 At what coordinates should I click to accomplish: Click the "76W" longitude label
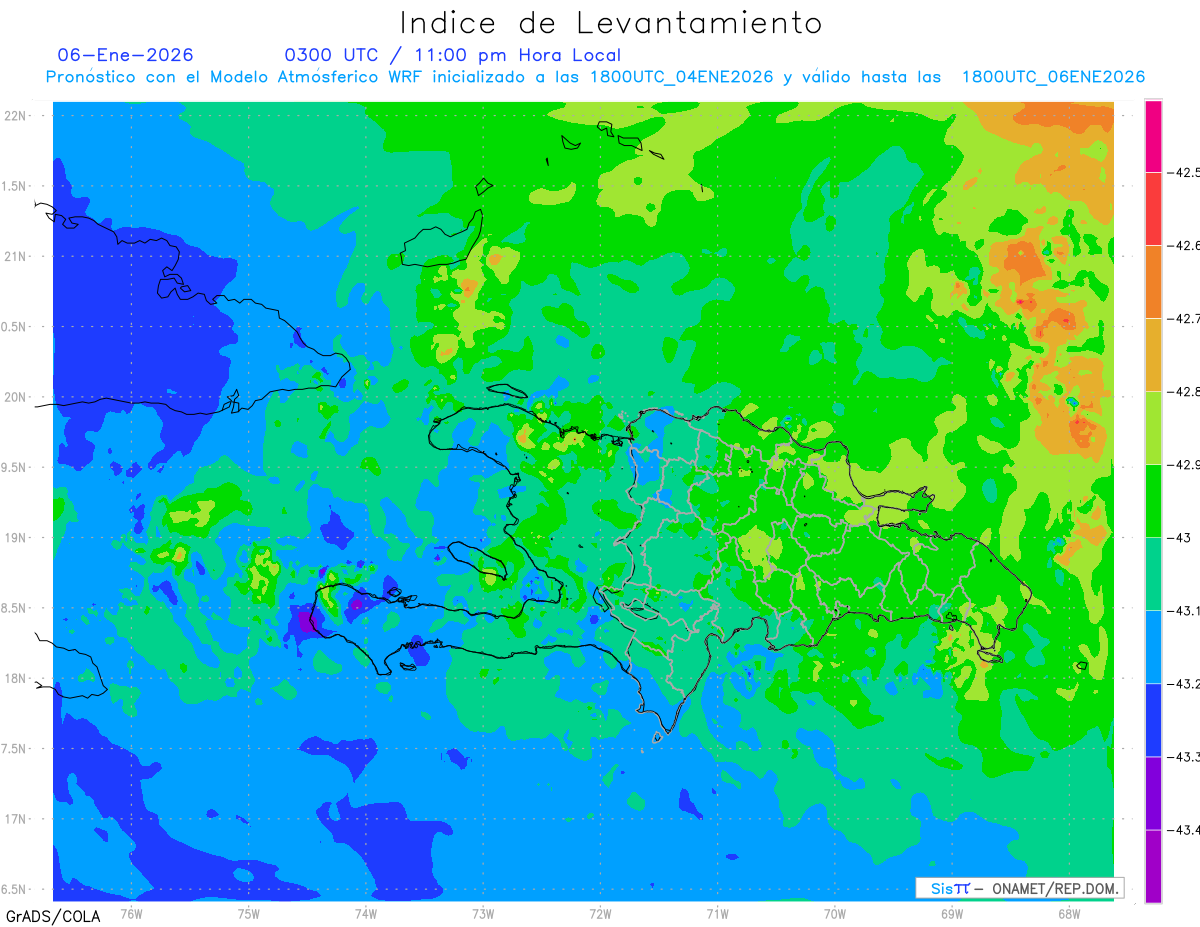131,913
